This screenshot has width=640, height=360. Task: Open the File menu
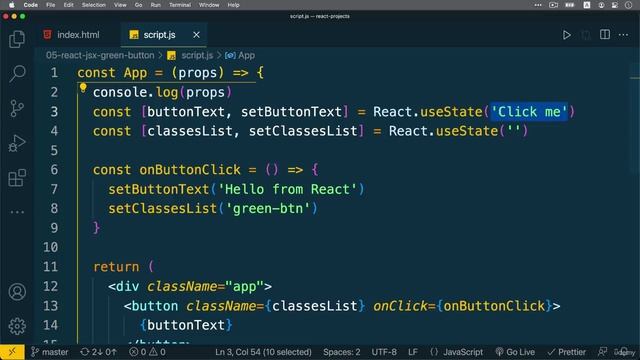(x=51, y=5)
